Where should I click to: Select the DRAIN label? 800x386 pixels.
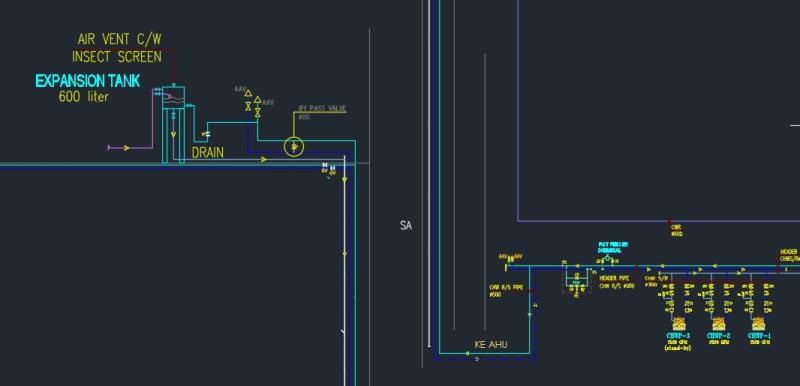[208, 152]
